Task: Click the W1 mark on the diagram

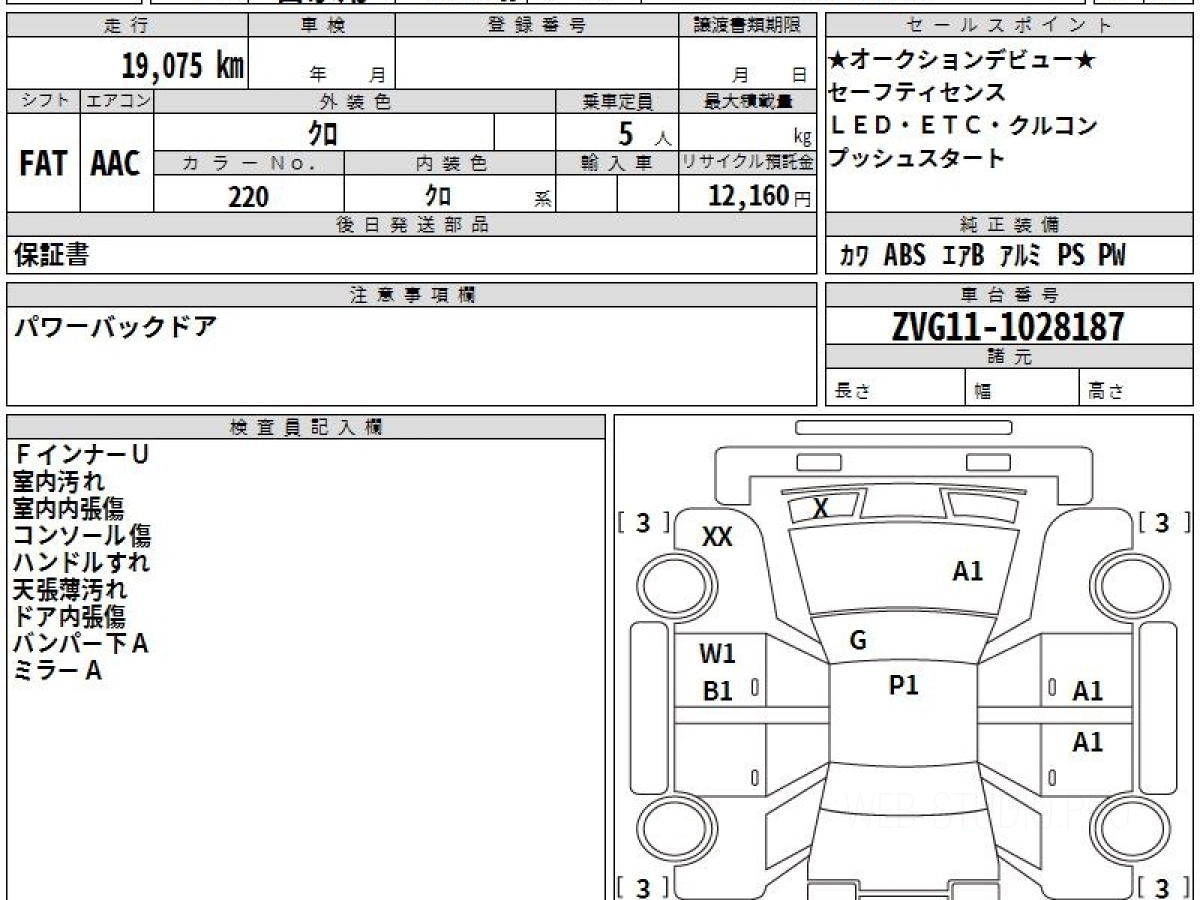Action: coord(717,655)
